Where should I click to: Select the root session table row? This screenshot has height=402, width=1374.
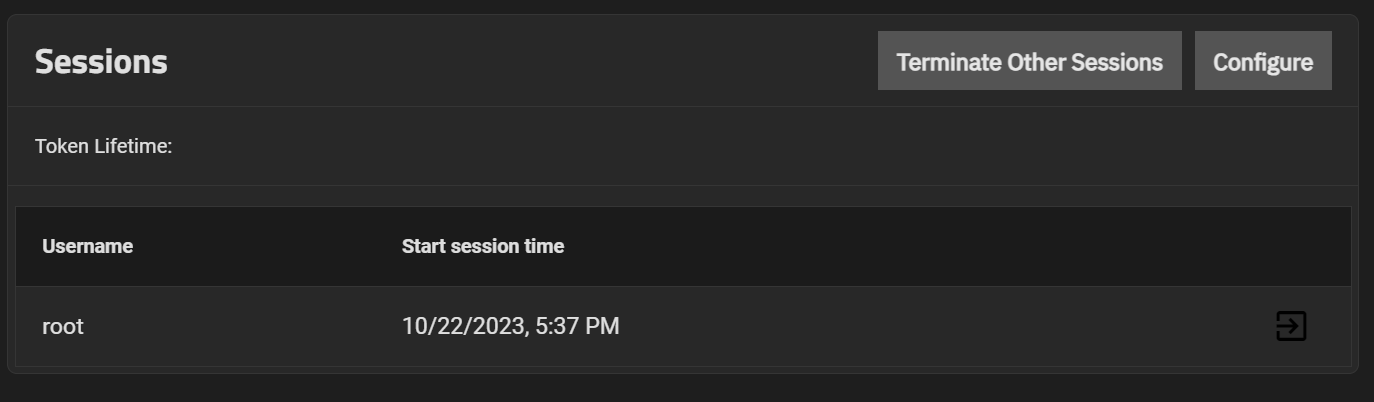(x=683, y=326)
